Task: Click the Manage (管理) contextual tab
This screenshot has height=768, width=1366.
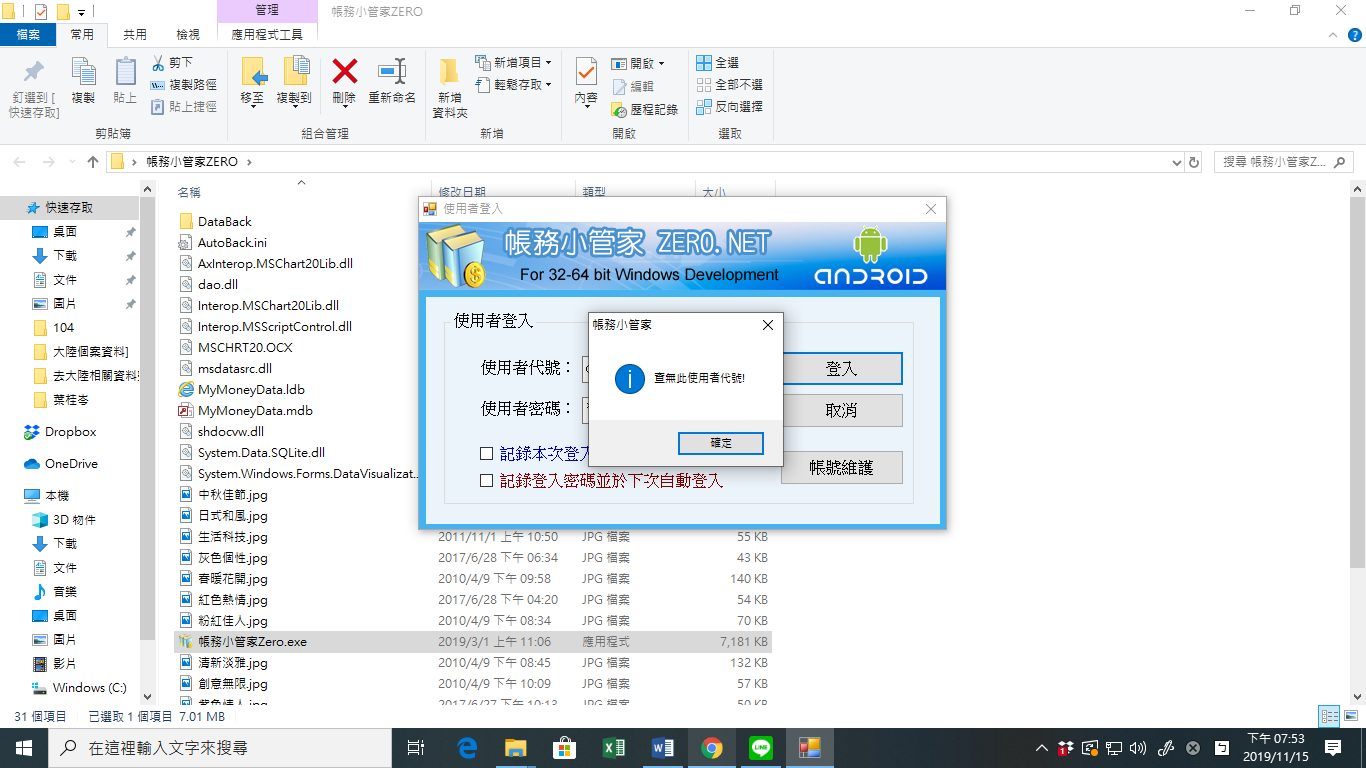Action: pyautogui.click(x=267, y=10)
